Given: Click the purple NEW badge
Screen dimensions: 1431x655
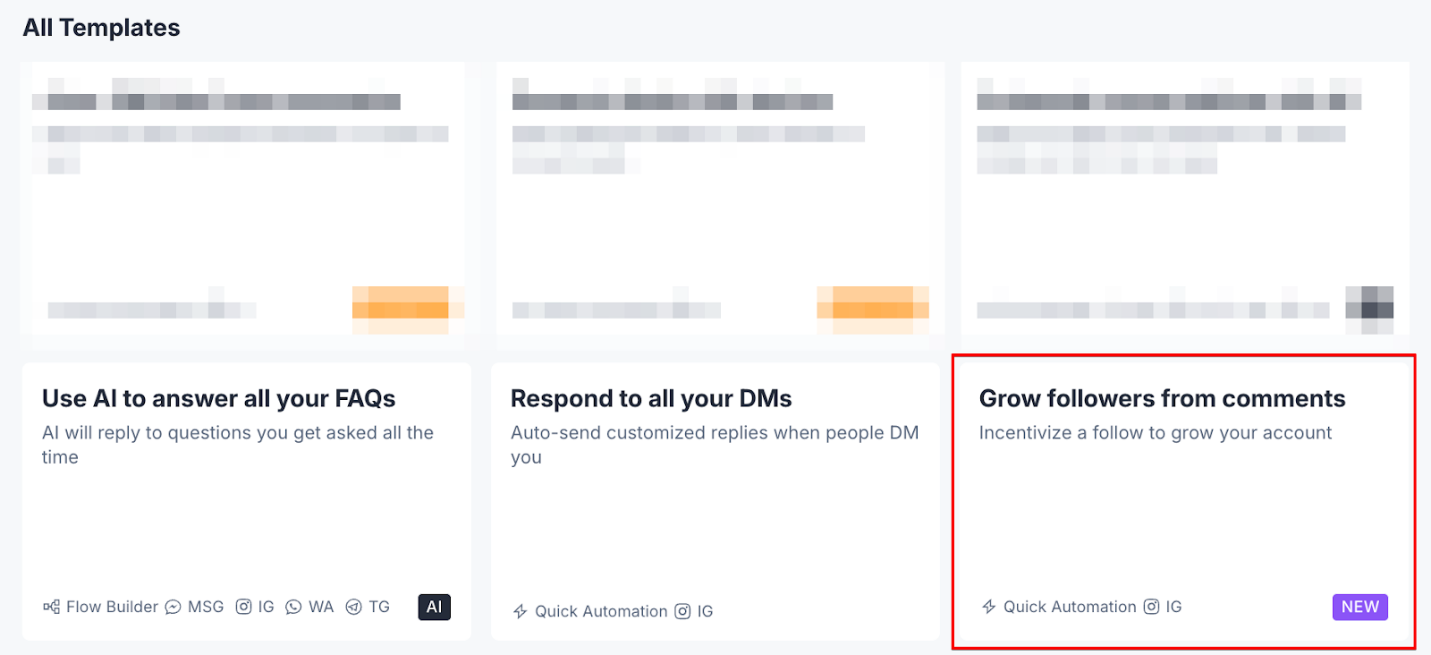Looking at the screenshot, I should click(1360, 607).
